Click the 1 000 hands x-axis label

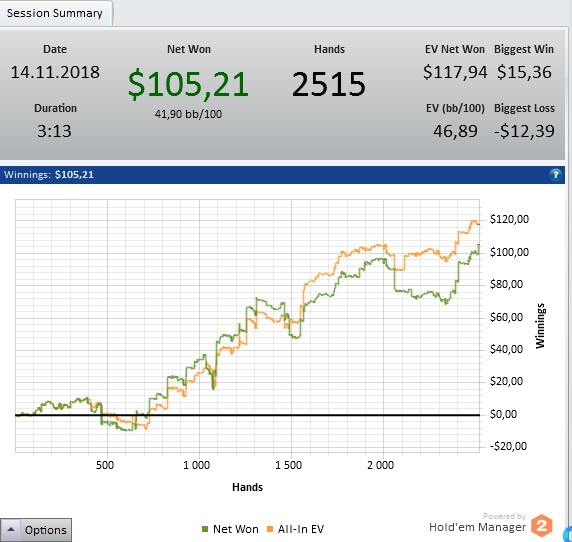[x=196, y=465]
